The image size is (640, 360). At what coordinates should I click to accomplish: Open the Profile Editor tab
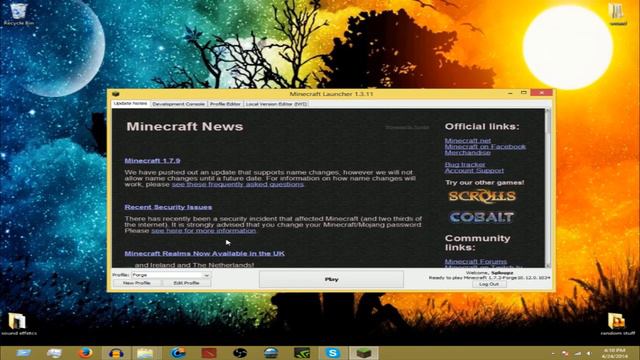tap(225, 104)
